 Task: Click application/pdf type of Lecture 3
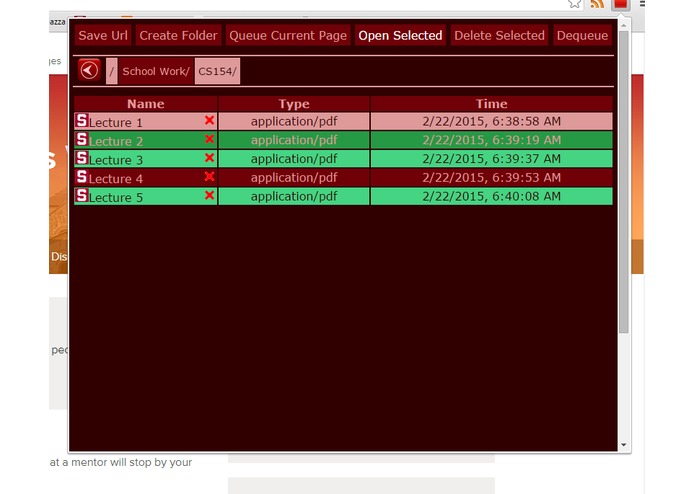[x=294, y=159]
